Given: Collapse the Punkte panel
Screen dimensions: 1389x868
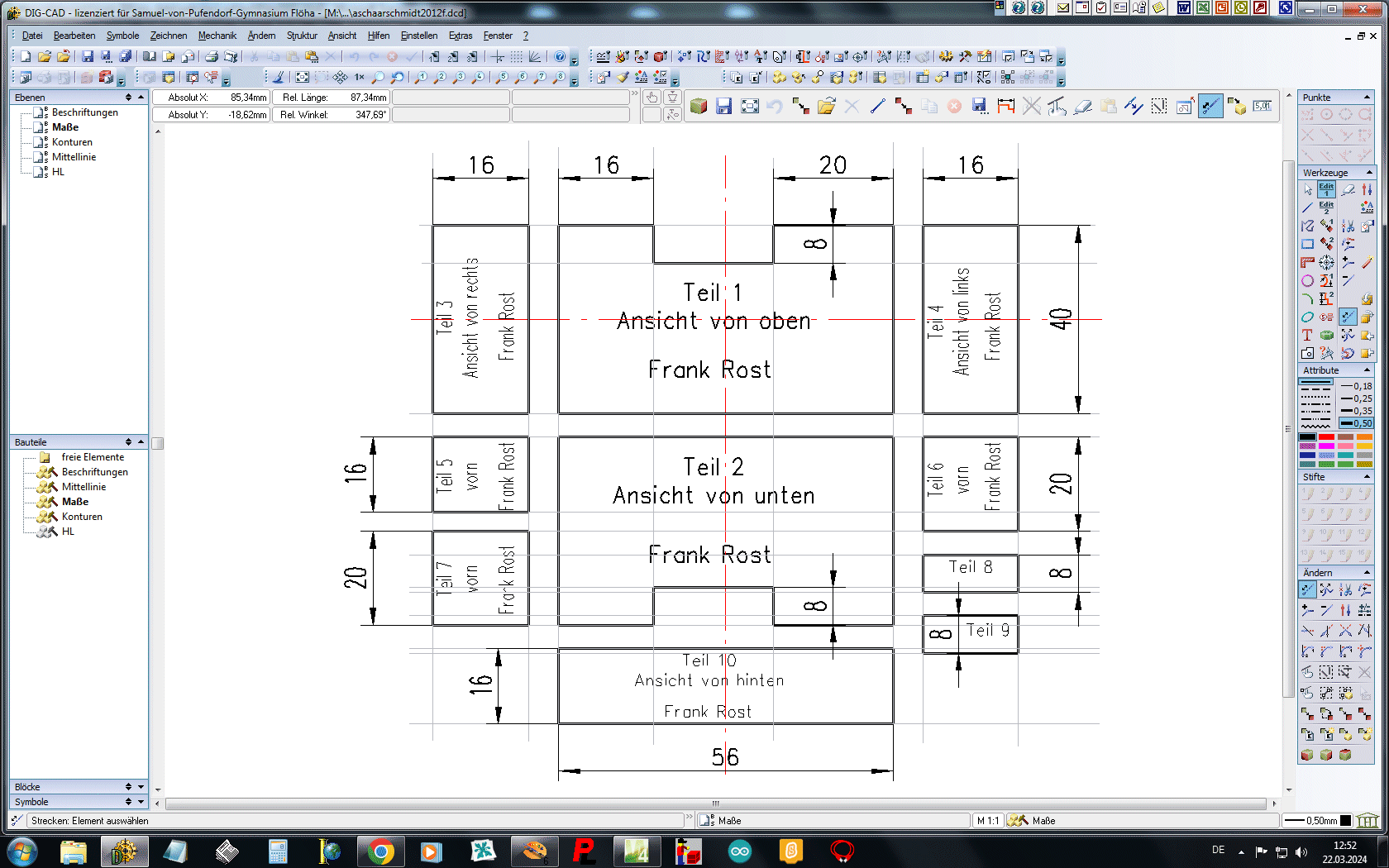Looking at the screenshot, I should (1367, 98).
